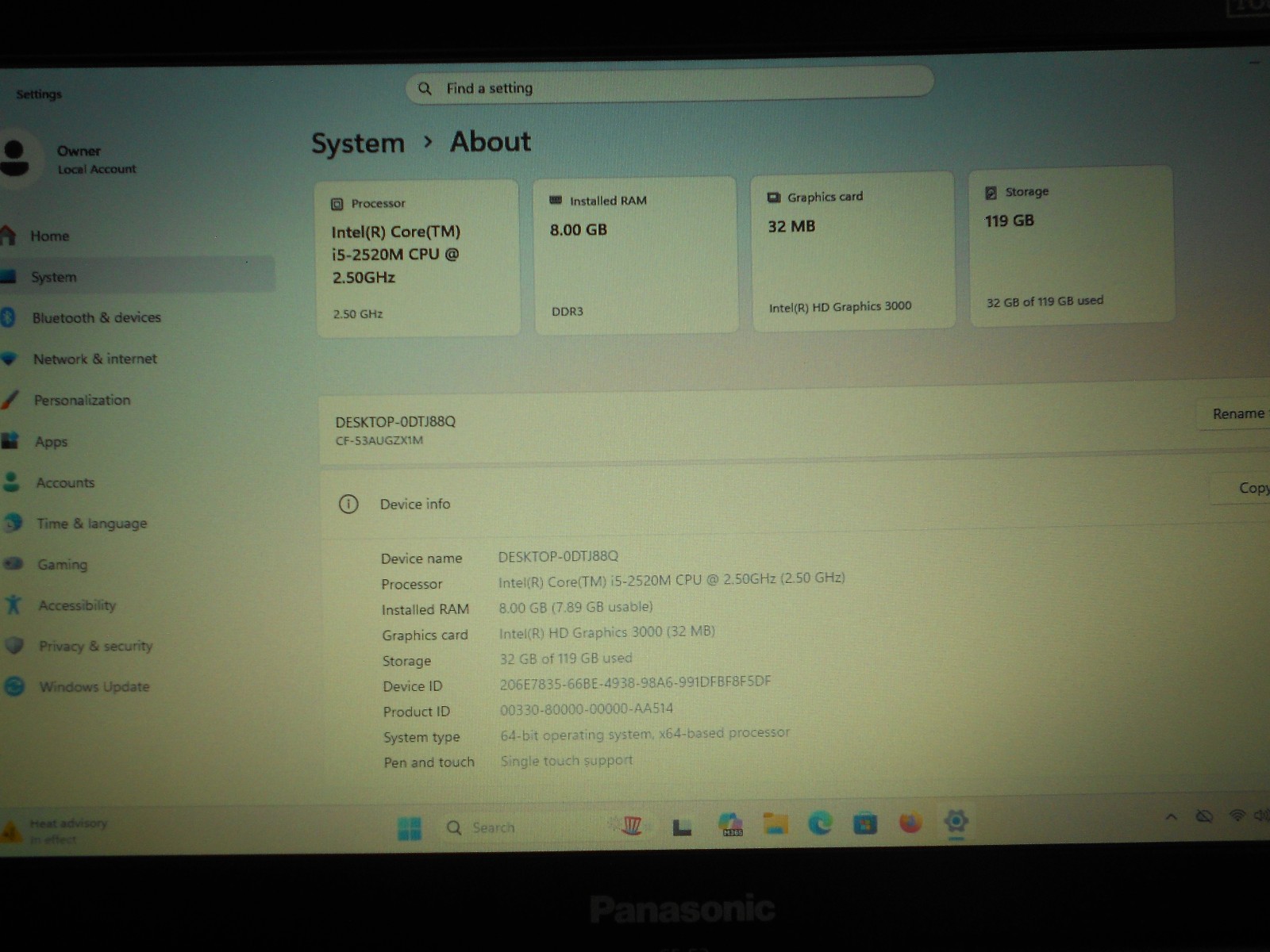
Task: Go to Time & language settings
Action: tap(91, 524)
